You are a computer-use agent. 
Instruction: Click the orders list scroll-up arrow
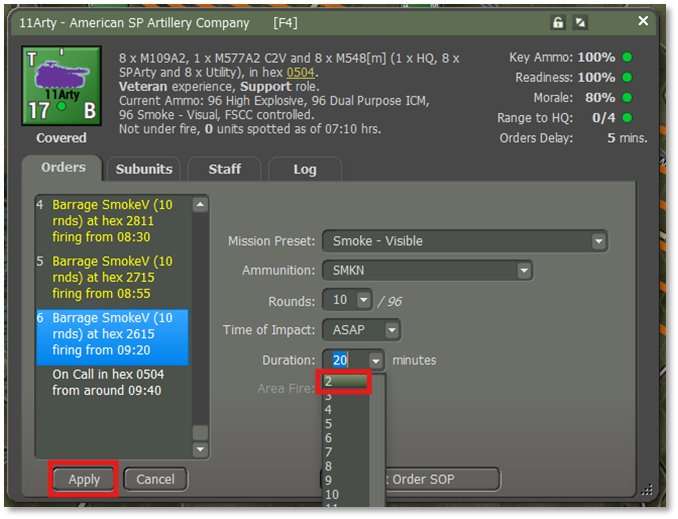[x=200, y=205]
